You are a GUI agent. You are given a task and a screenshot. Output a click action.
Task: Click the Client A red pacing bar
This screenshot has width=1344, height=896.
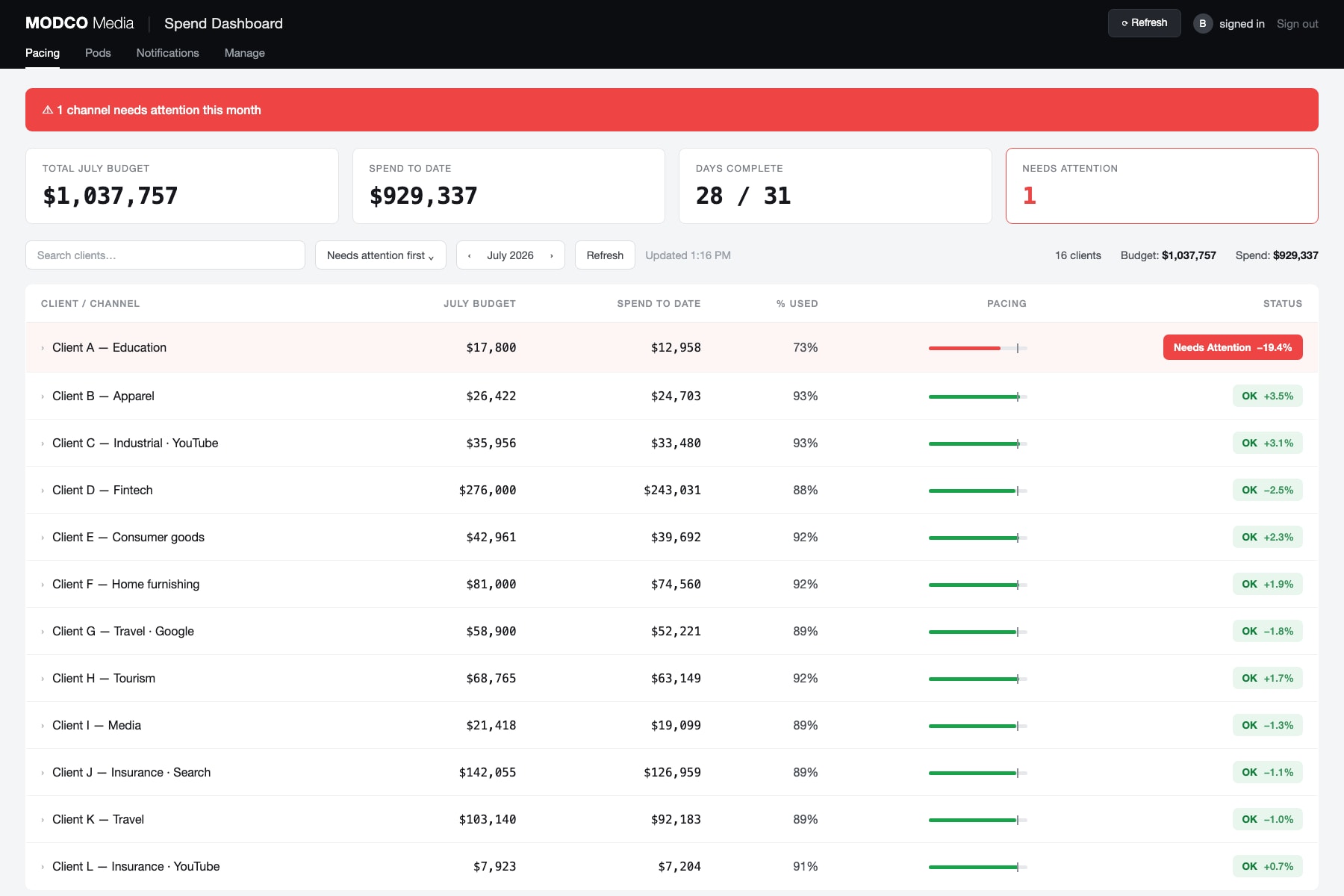978,348
